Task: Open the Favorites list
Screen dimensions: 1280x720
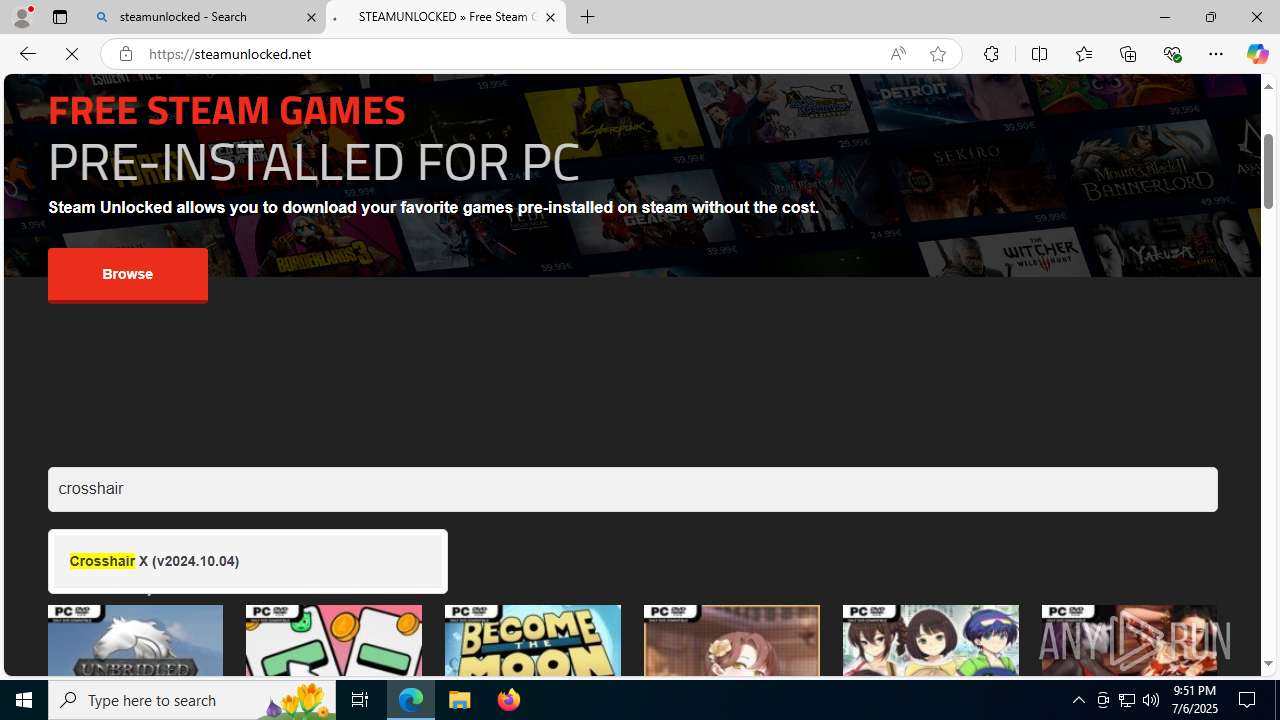Action: point(1083,54)
